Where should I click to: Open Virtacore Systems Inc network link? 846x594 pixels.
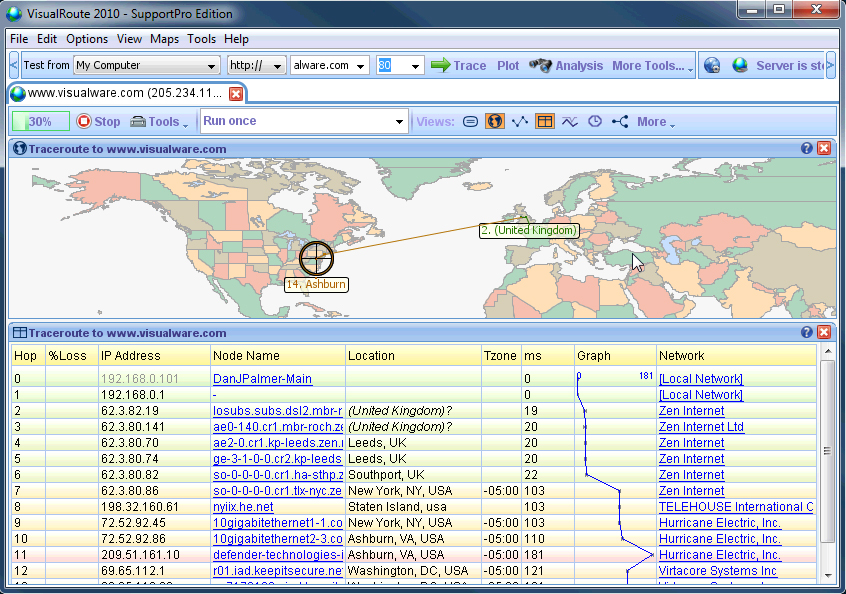[718, 571]
